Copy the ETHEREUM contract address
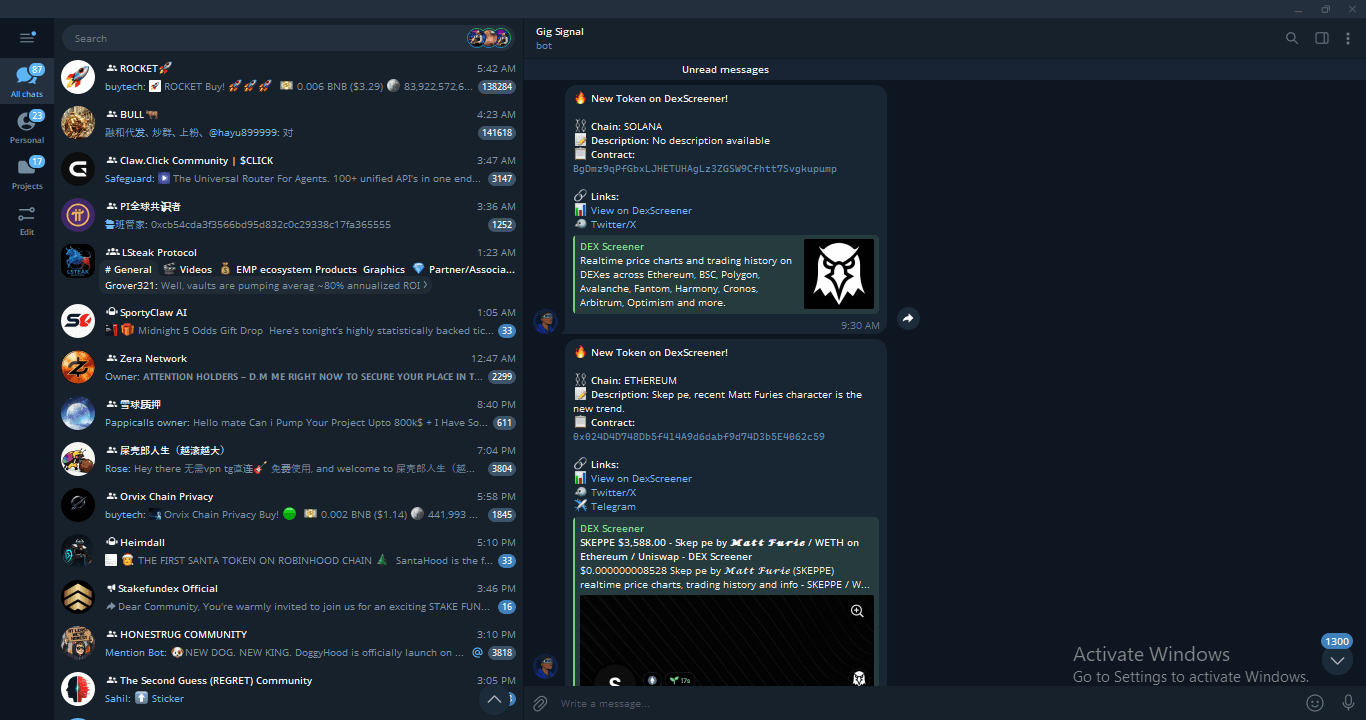The image size is (1366, 720). [x=699, y=437]
